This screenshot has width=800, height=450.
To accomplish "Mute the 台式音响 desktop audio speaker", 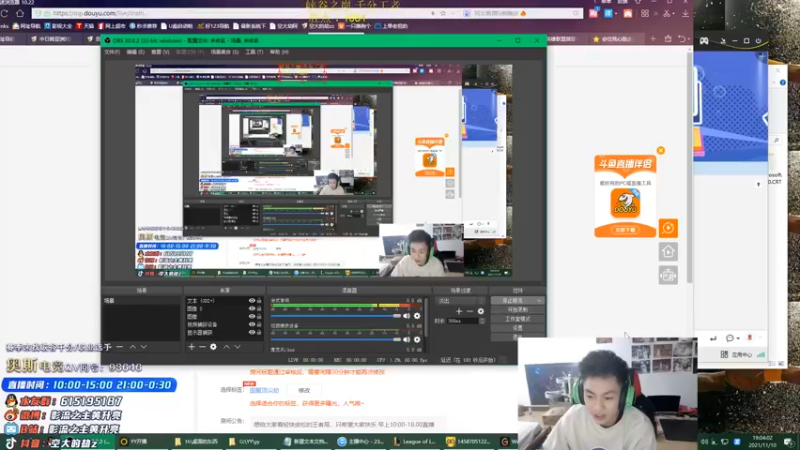I will [x=407, y=316].
